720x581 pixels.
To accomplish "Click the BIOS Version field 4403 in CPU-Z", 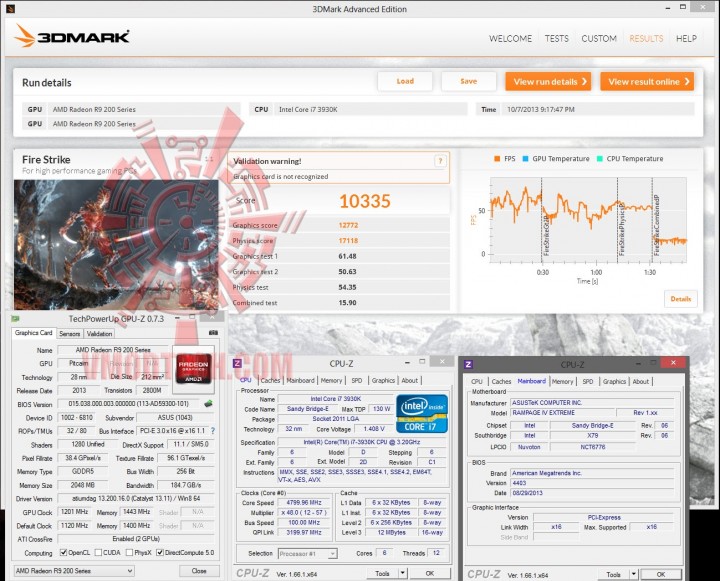I will [592, 483].
